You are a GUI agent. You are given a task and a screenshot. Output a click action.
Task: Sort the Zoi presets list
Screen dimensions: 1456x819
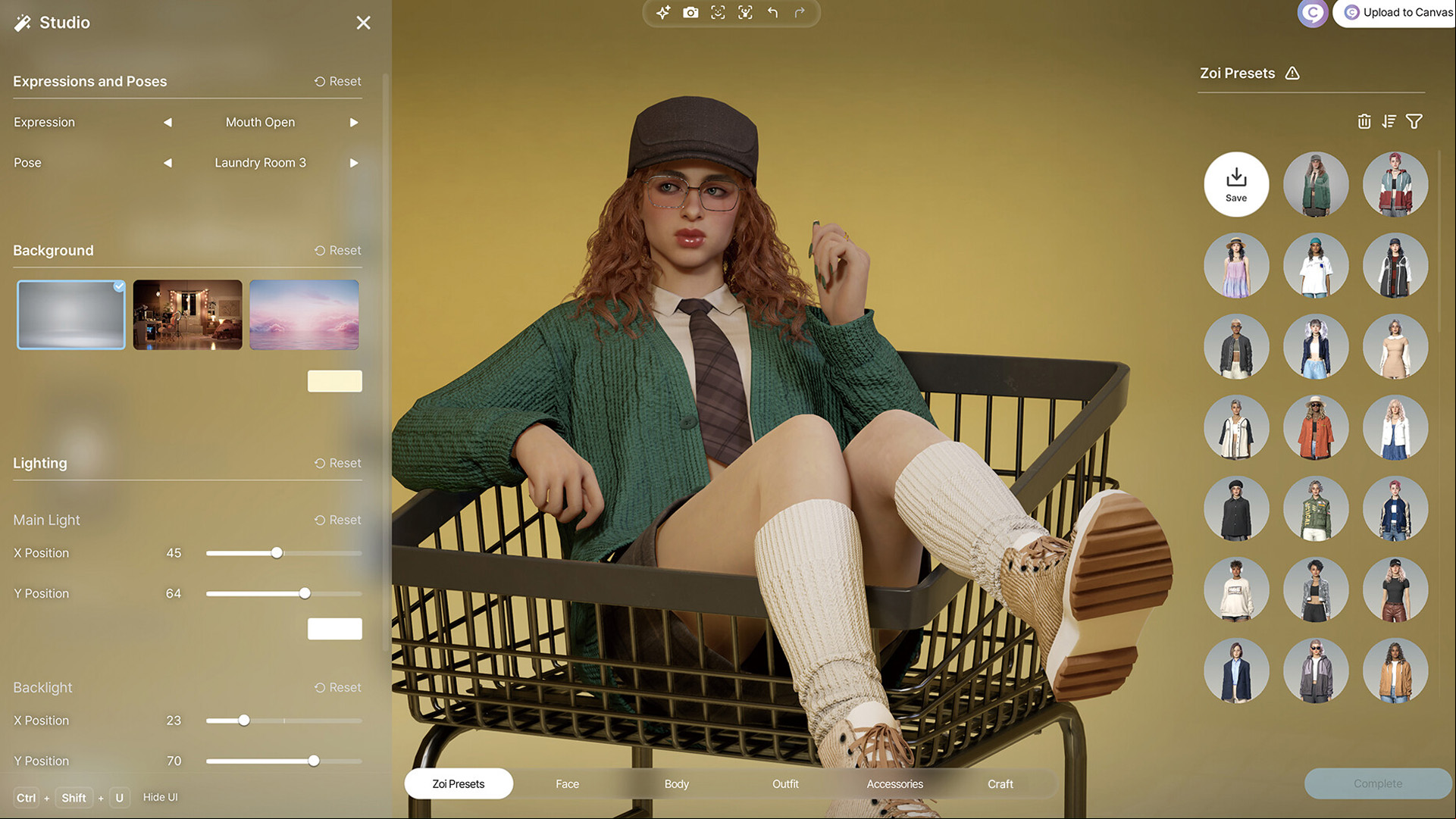click(x=1389, y=121)
